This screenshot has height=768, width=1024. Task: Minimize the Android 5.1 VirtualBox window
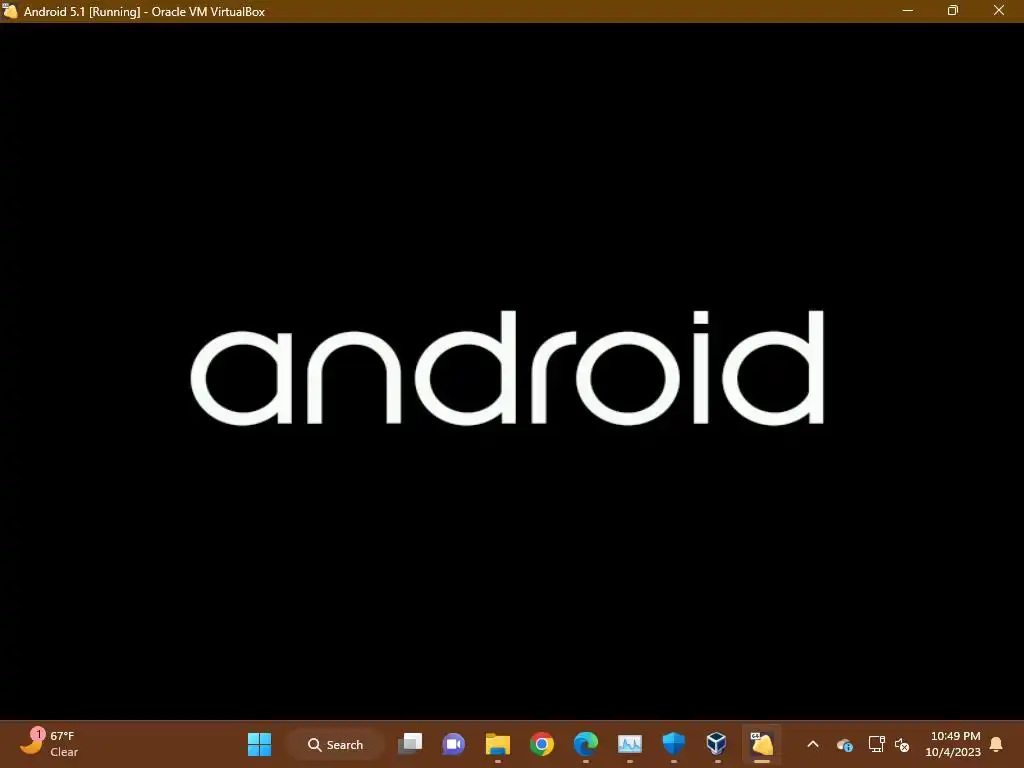(x=908, y=10)
